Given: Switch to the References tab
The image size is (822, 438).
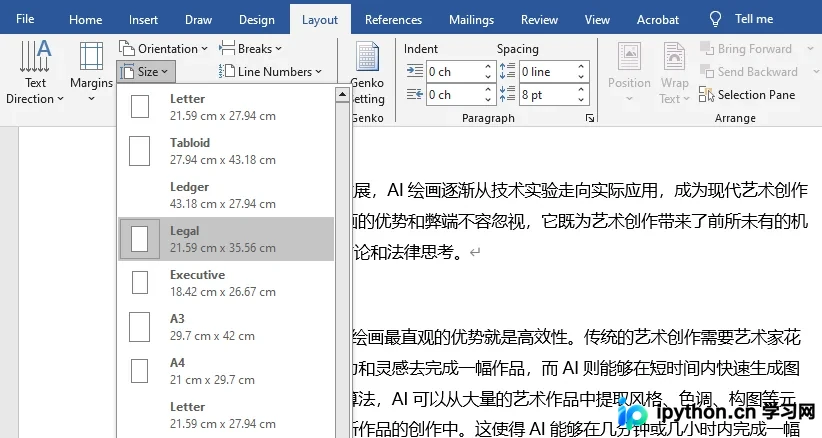Looking at the screenshot, I should point(393,20).
